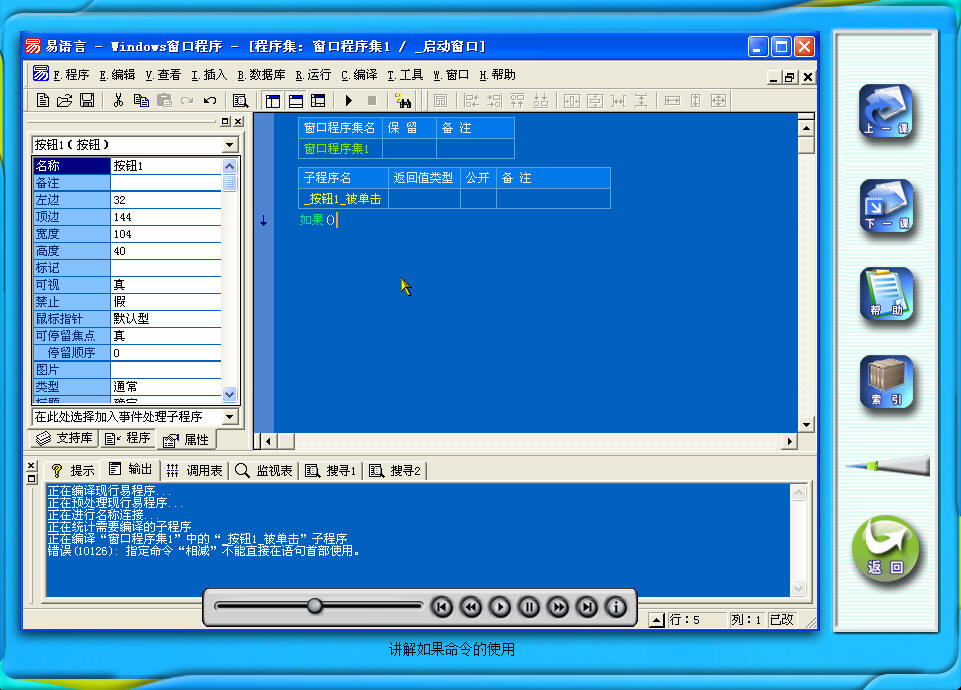Screen dimensions: 961x690
Task: Click the seek slider thumb on player
Action: (x=314, y=606)
